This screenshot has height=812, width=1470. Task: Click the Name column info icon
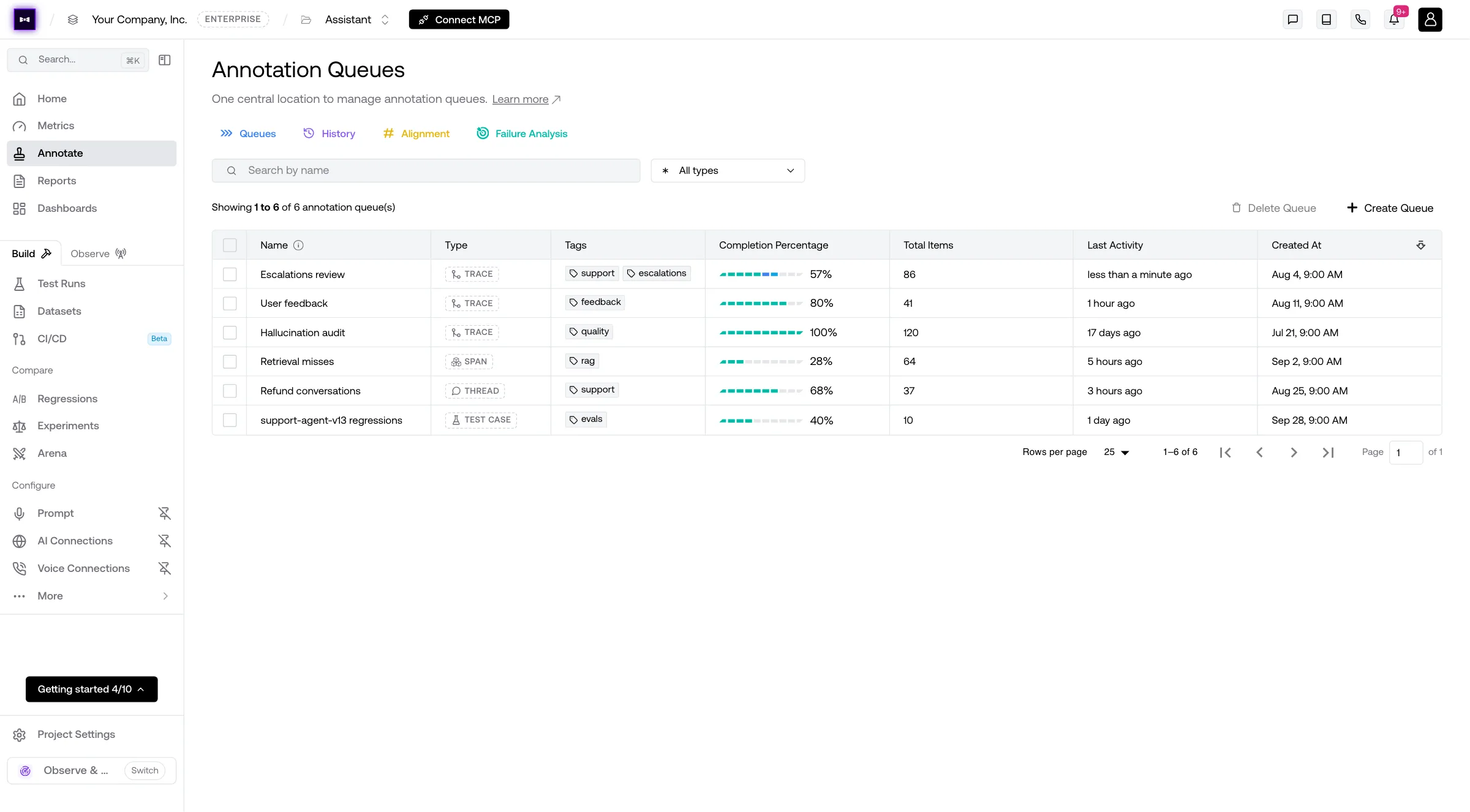[x=298, y=245]
